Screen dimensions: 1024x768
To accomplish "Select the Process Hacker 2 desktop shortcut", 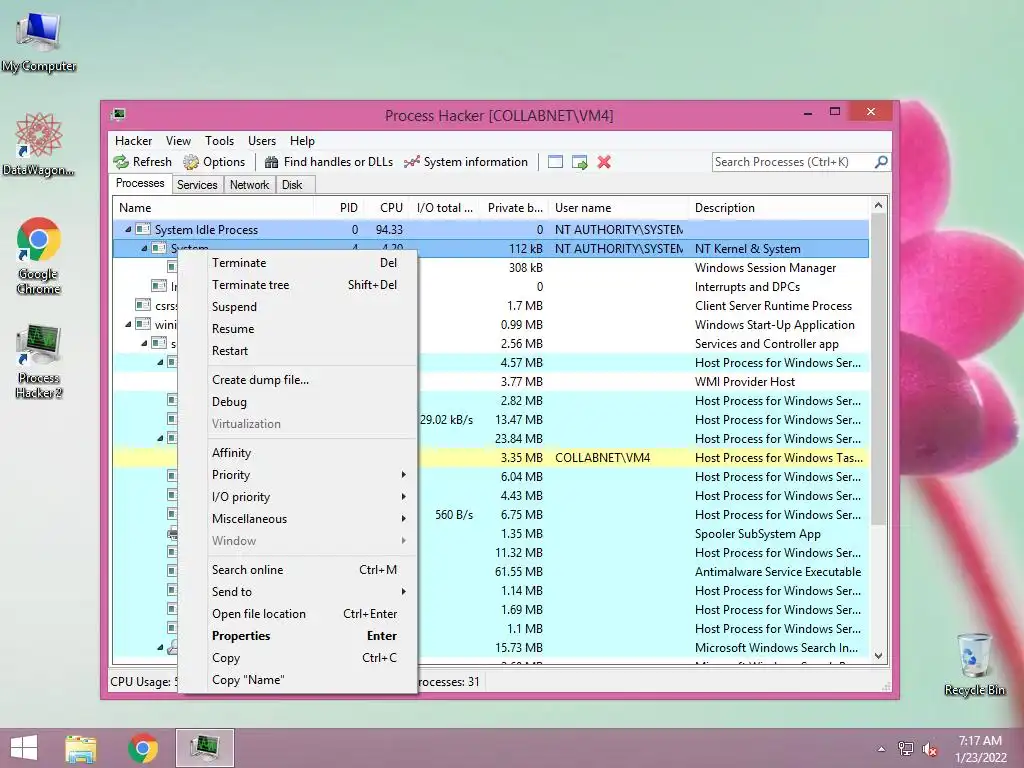I will (39, 361).
